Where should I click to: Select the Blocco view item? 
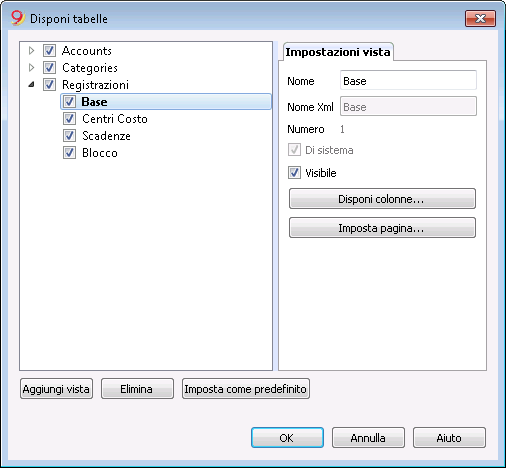pos(100,153)
